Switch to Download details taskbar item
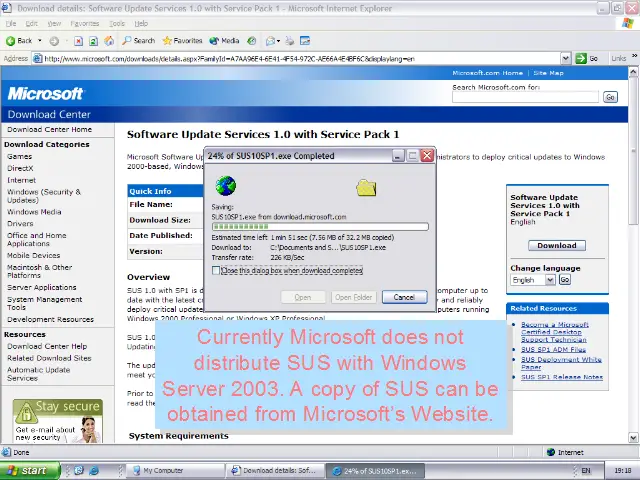The width and height of the screenshot is (640, 480). point(276,471)
